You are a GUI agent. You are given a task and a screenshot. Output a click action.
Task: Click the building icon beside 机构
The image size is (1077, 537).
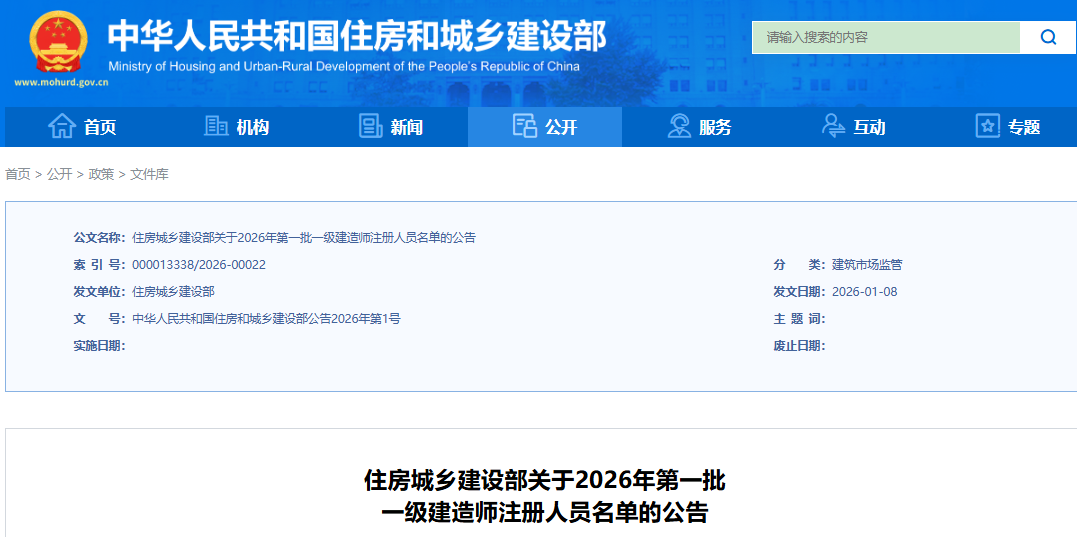click(216, 126)
